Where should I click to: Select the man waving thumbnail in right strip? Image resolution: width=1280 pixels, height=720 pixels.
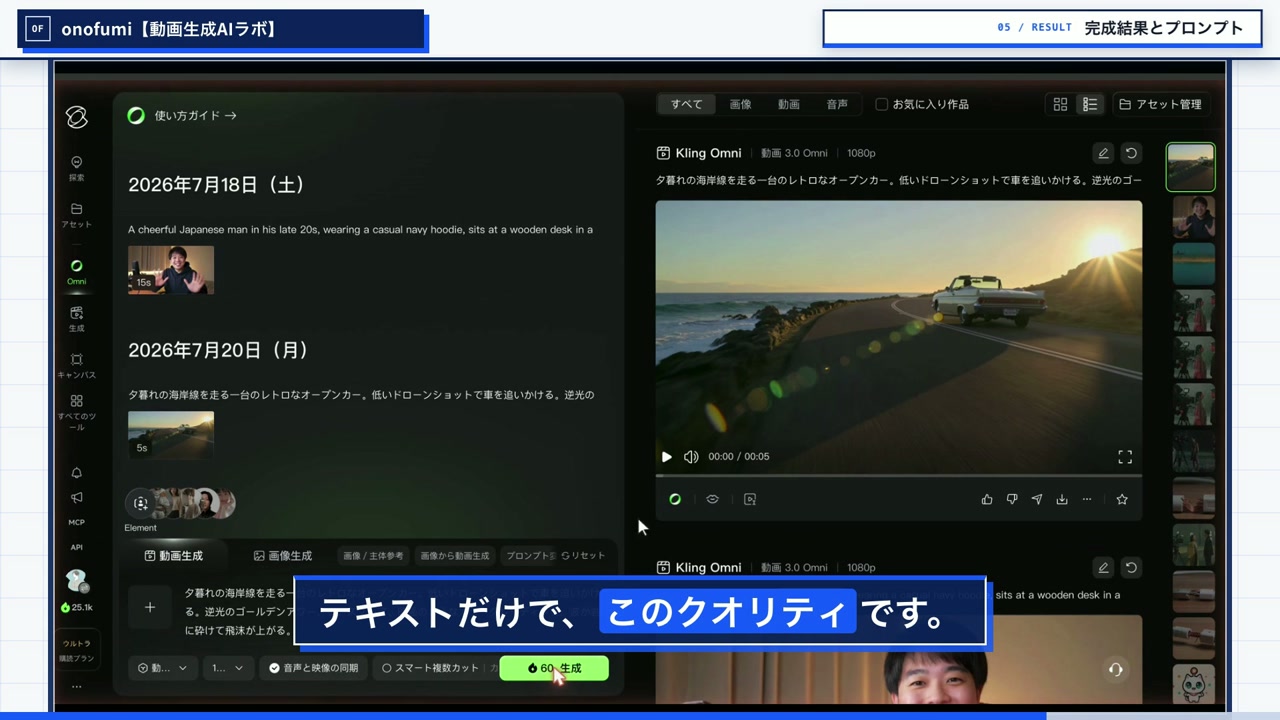tap(1193, 216)
